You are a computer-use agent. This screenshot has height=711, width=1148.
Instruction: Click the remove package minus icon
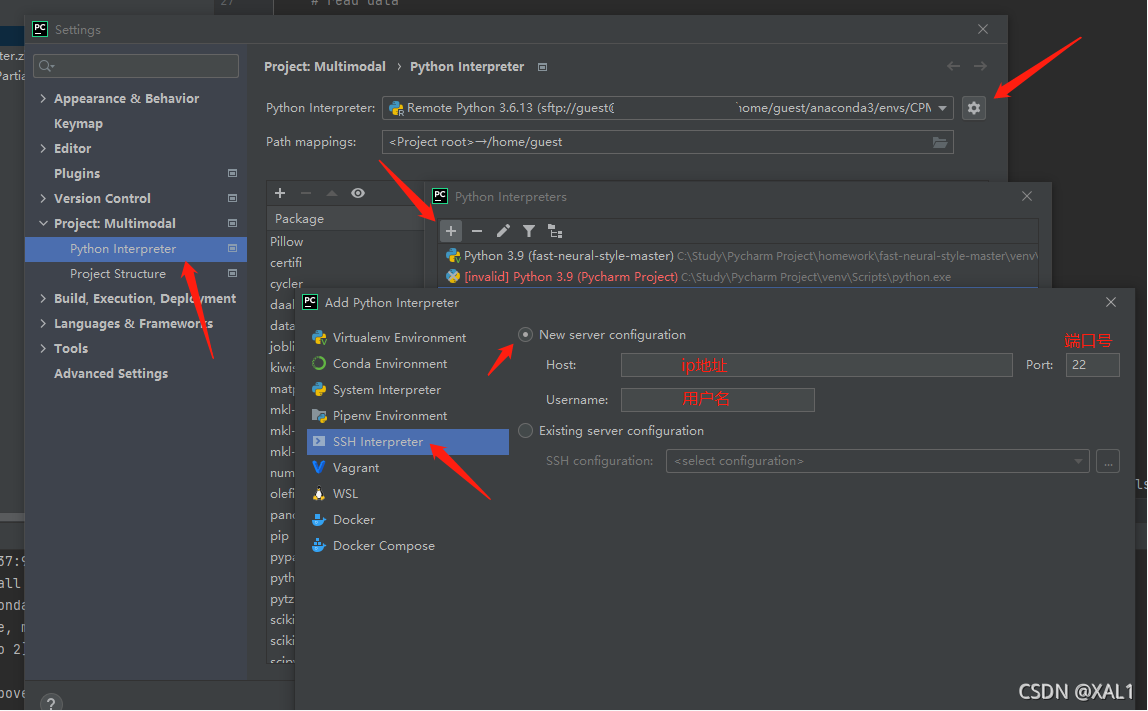[306, 193]
